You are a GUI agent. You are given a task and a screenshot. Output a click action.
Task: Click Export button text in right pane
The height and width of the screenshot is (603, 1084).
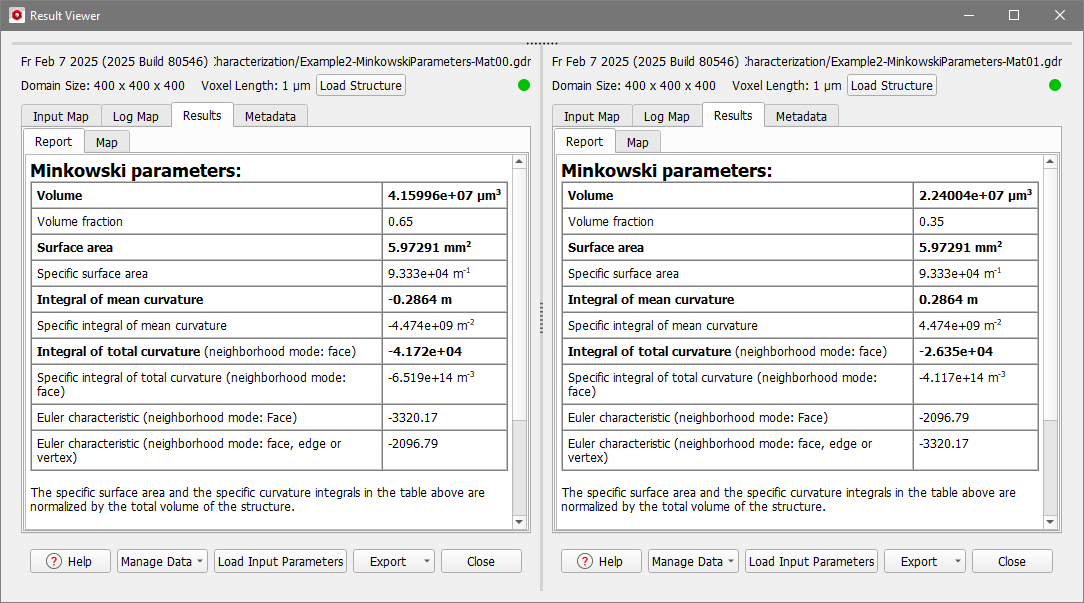pos(919,562)
